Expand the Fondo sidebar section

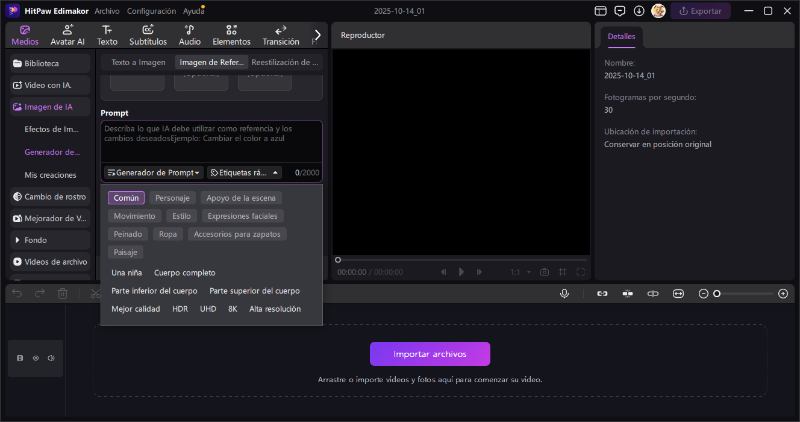[x=17, y=240]
